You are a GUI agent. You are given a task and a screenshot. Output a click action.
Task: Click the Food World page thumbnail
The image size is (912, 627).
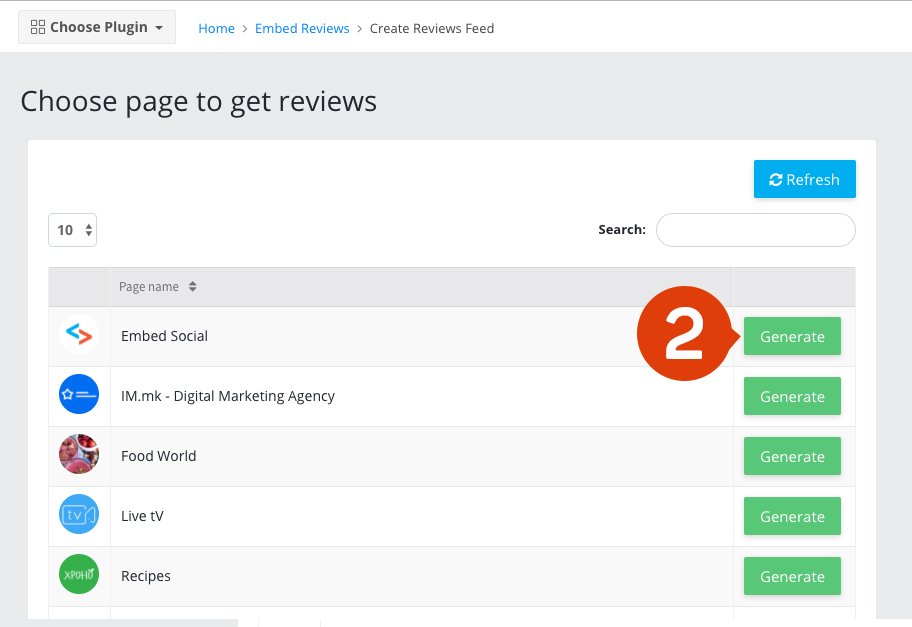click(79, 454)
